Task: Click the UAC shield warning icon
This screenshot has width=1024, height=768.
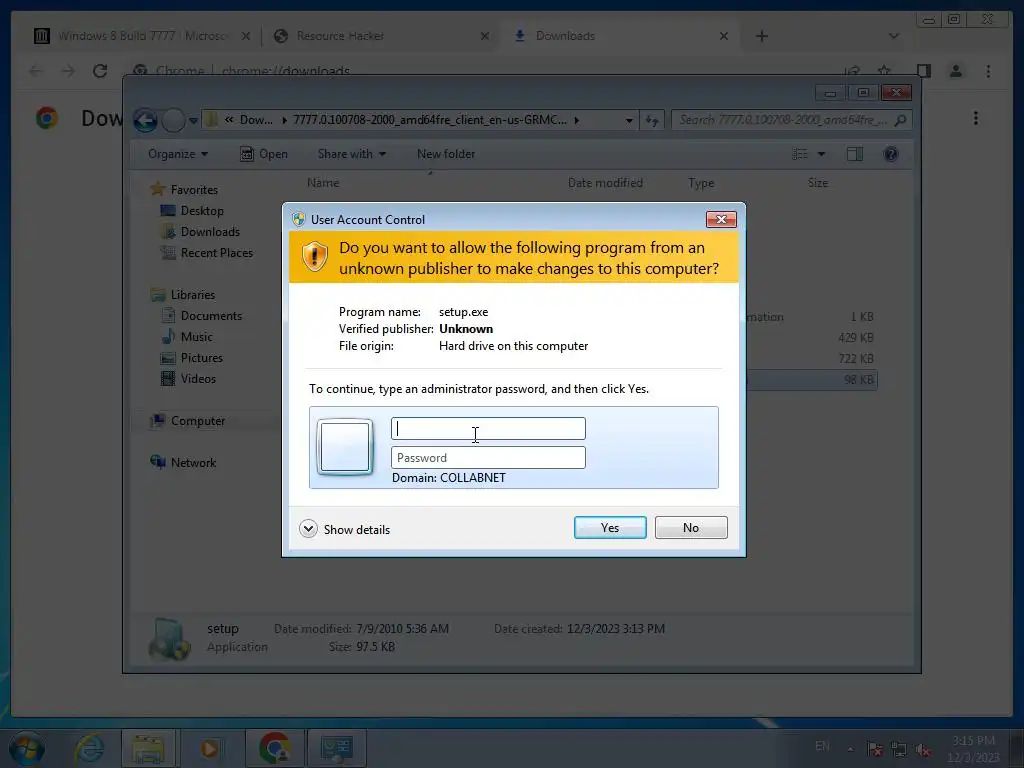Action: tap(315, 257)
